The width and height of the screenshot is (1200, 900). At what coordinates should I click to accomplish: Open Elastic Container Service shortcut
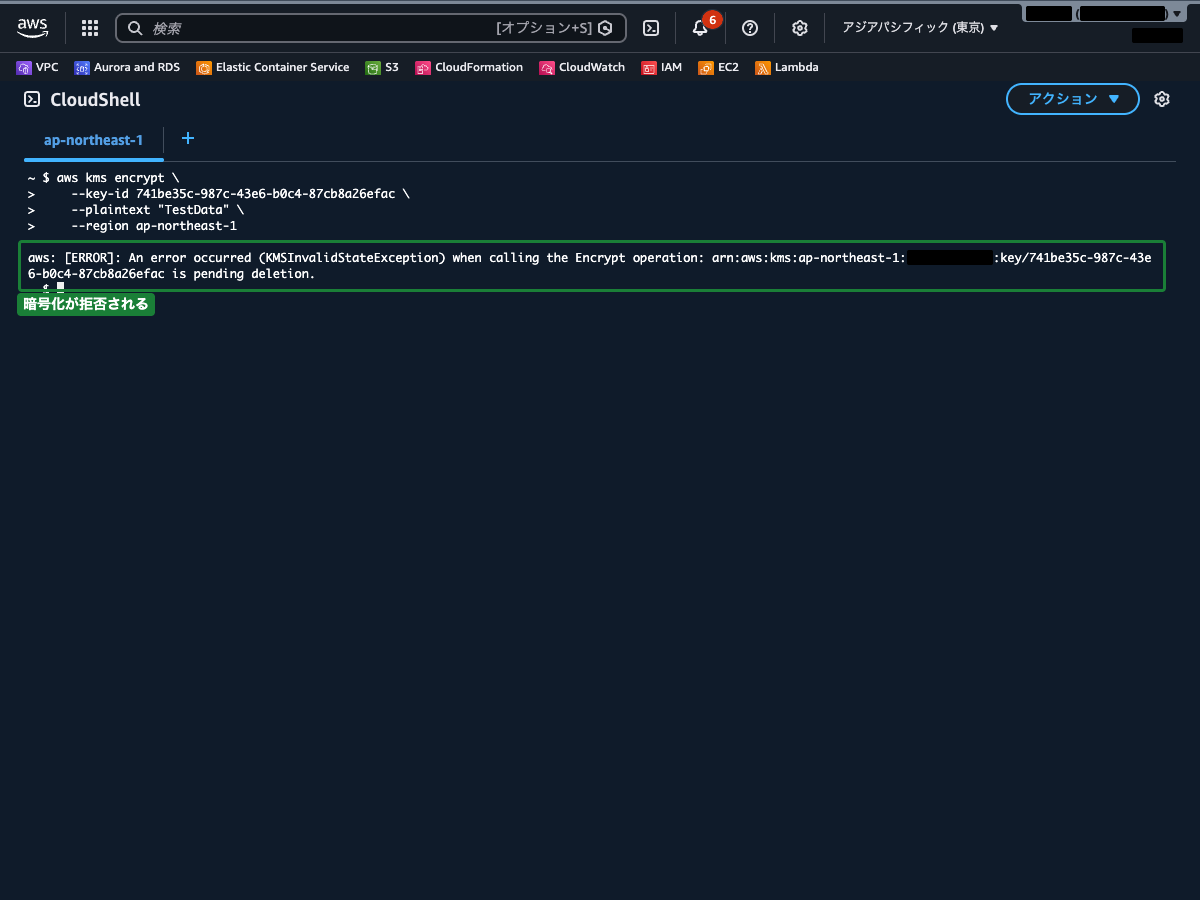273,67
